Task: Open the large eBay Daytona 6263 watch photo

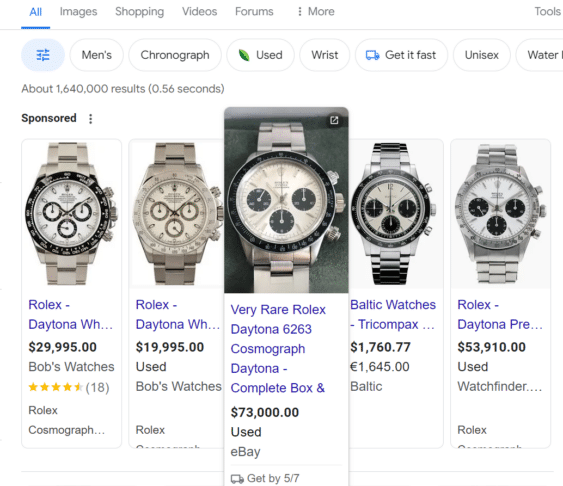Action: 286,200
